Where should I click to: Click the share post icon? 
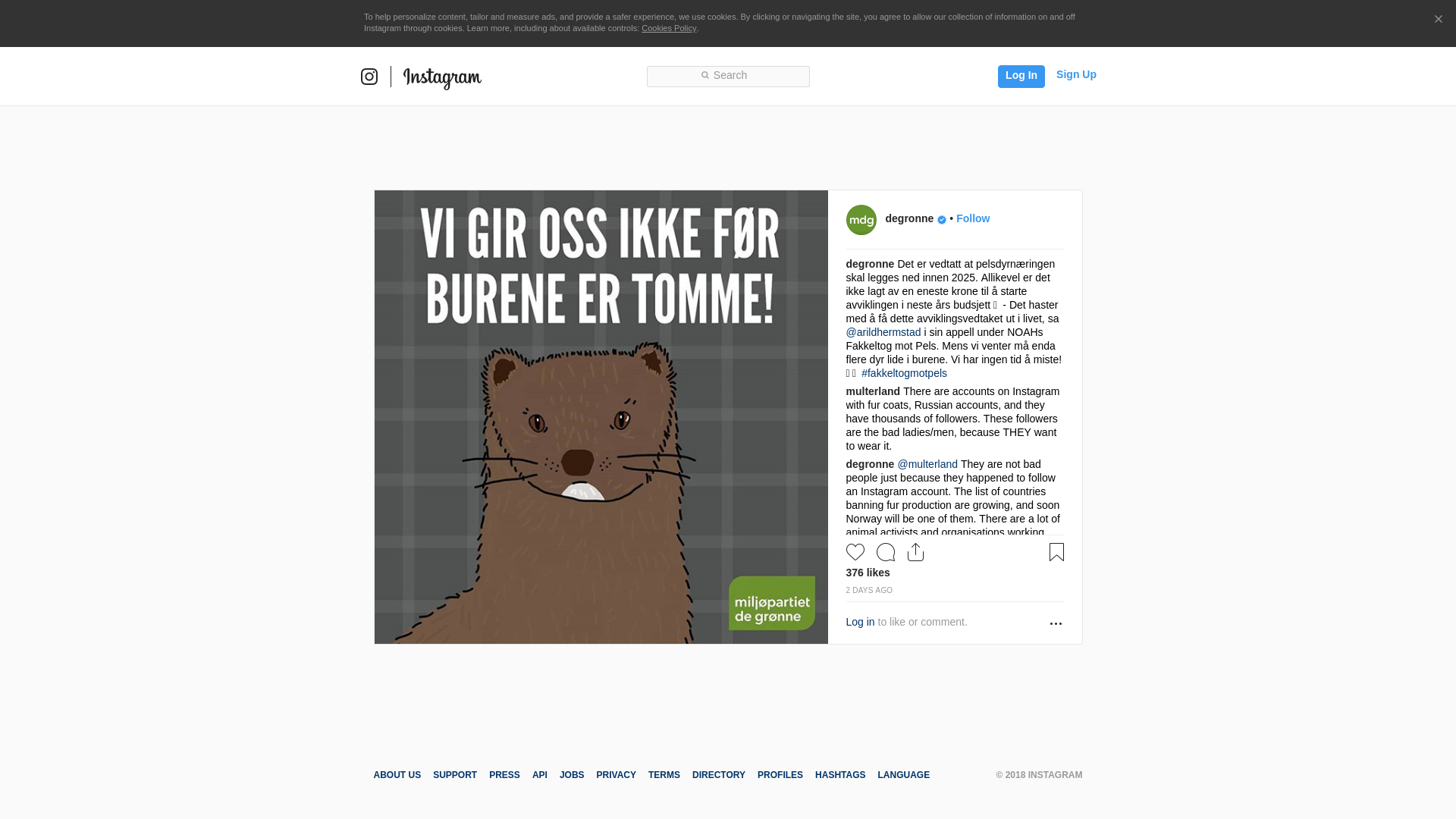pyautogui.click(x=915, y=552)
